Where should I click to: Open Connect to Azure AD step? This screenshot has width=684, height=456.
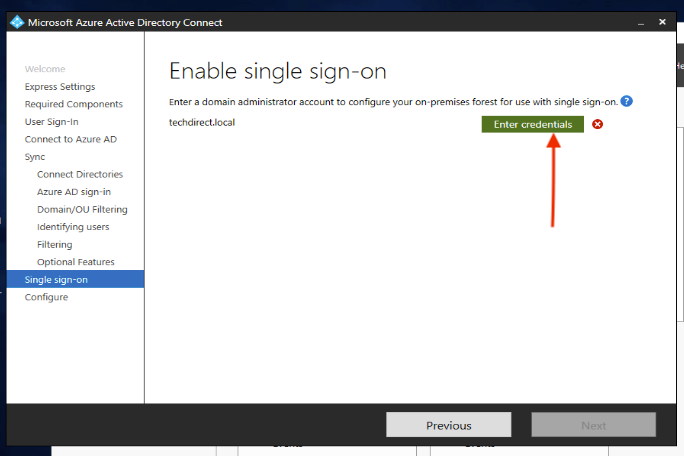[x=71, y=139]
